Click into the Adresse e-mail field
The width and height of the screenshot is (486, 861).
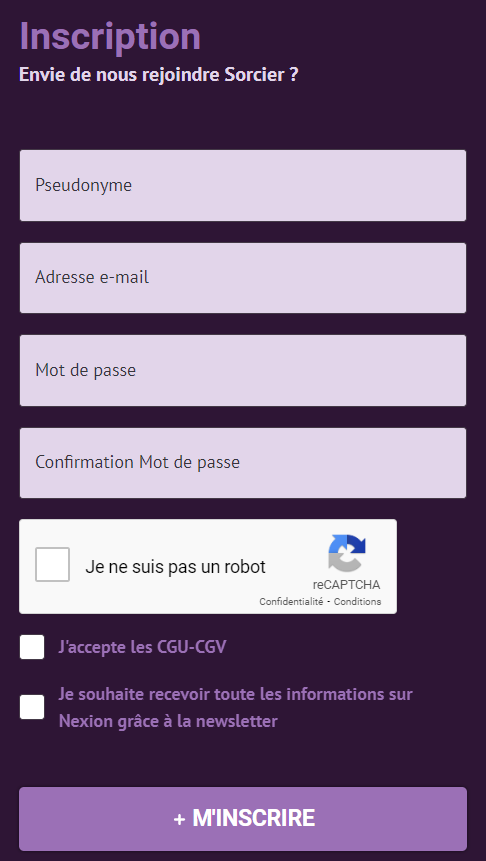click(x=243, y=278)
